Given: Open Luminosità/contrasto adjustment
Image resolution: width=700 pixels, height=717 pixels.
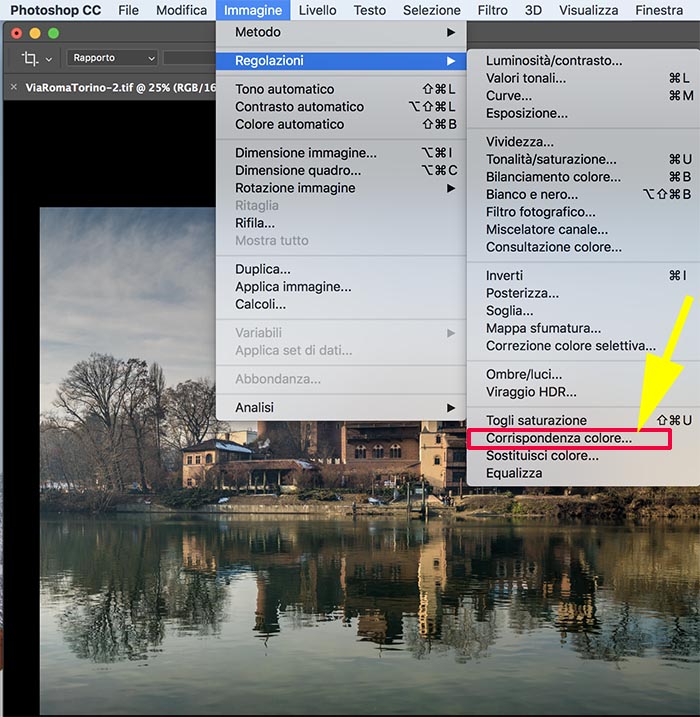Looking at the screenshot, I should pos(583,61).
